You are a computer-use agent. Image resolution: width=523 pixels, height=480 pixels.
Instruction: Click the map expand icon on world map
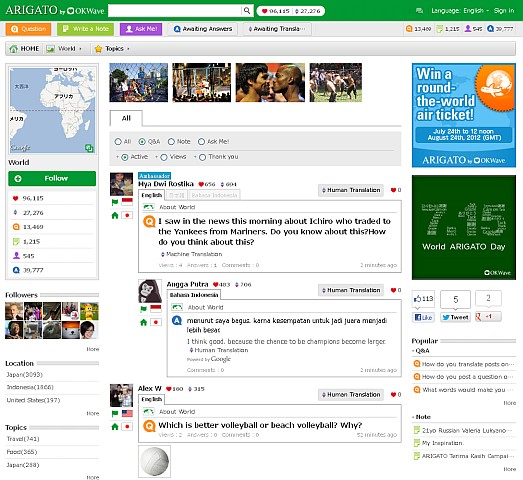89,148
